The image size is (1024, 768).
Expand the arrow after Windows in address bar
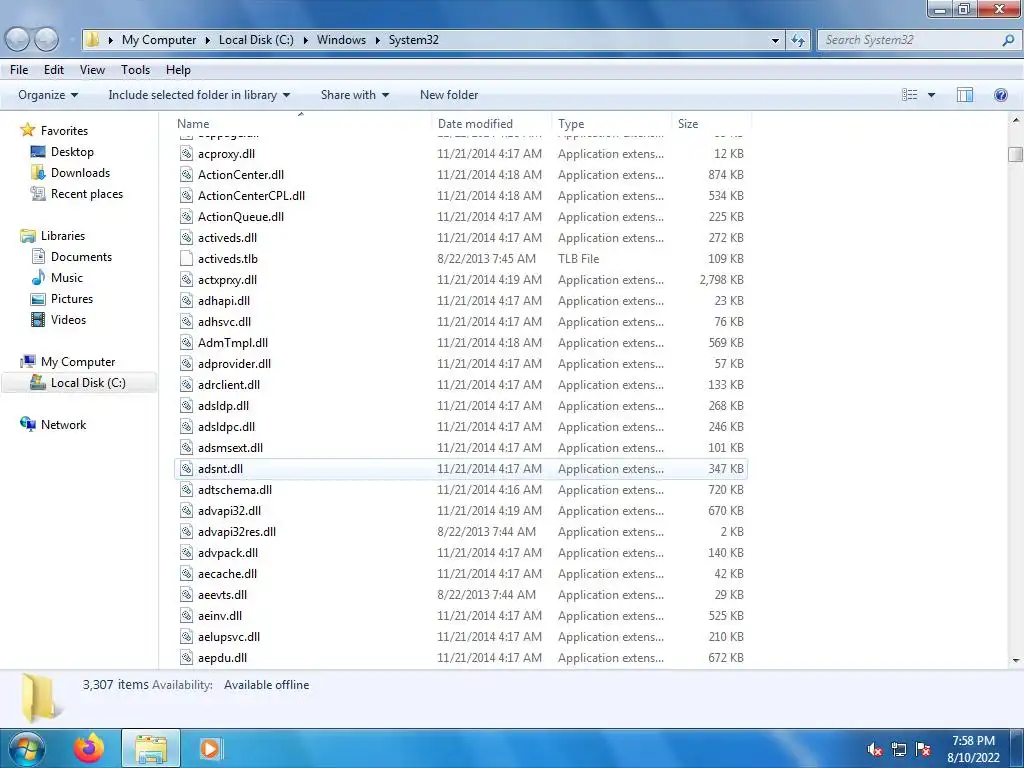377,40
